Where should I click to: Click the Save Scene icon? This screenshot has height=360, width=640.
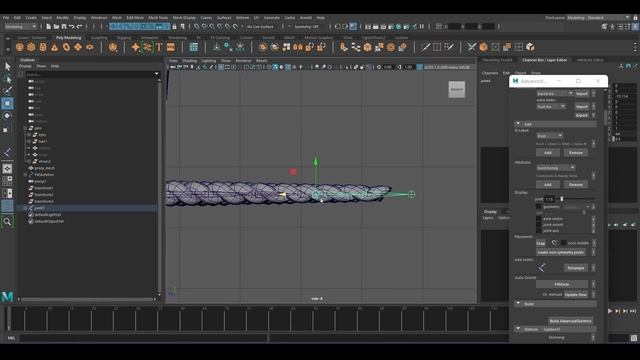tap(64, 27)
